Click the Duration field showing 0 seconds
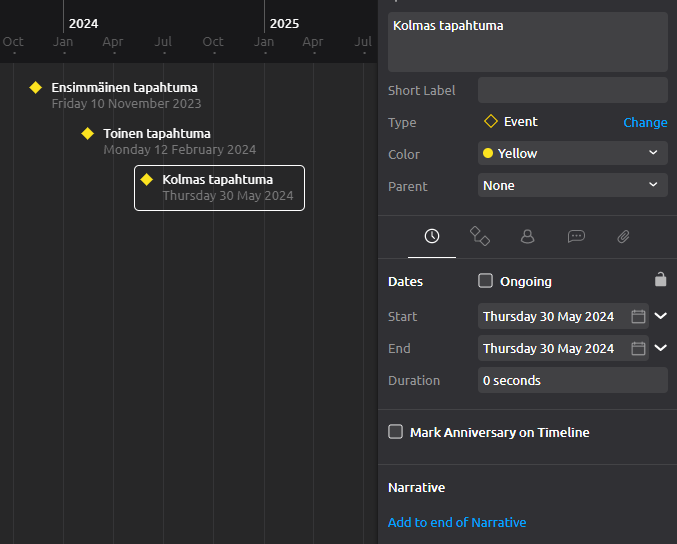This screenshot has height=544, width=677. click(x=573, y=380)
